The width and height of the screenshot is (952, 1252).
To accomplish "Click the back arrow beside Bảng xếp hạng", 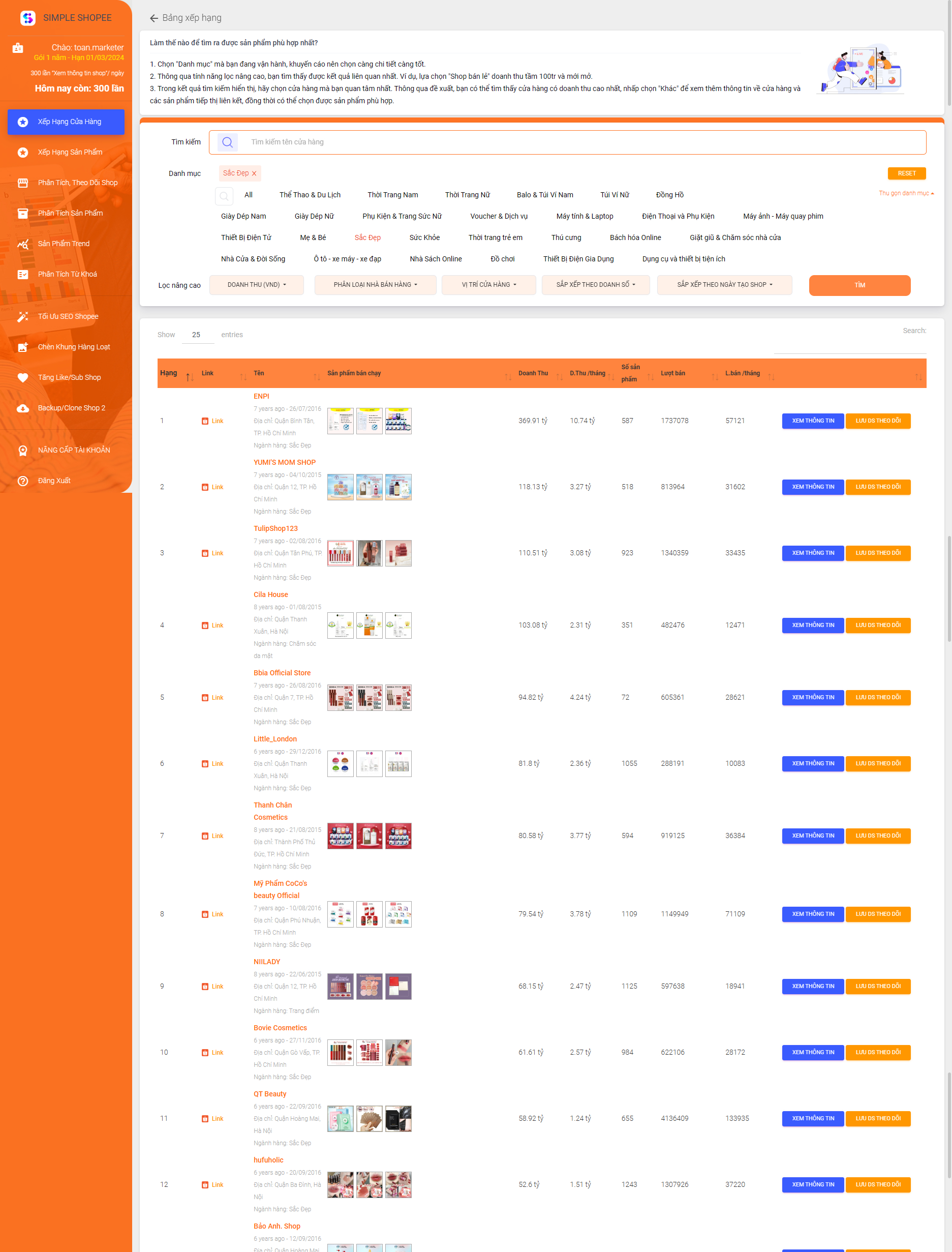I will [x=153, y=18].
